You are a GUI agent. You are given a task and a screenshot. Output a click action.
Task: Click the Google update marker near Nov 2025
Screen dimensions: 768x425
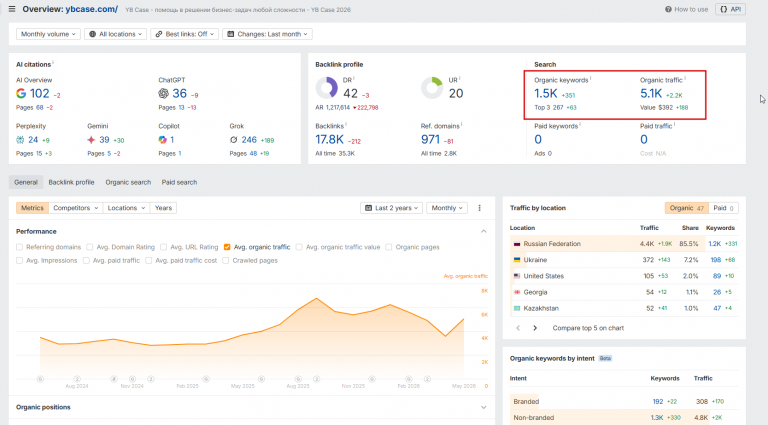click(372, 379)
